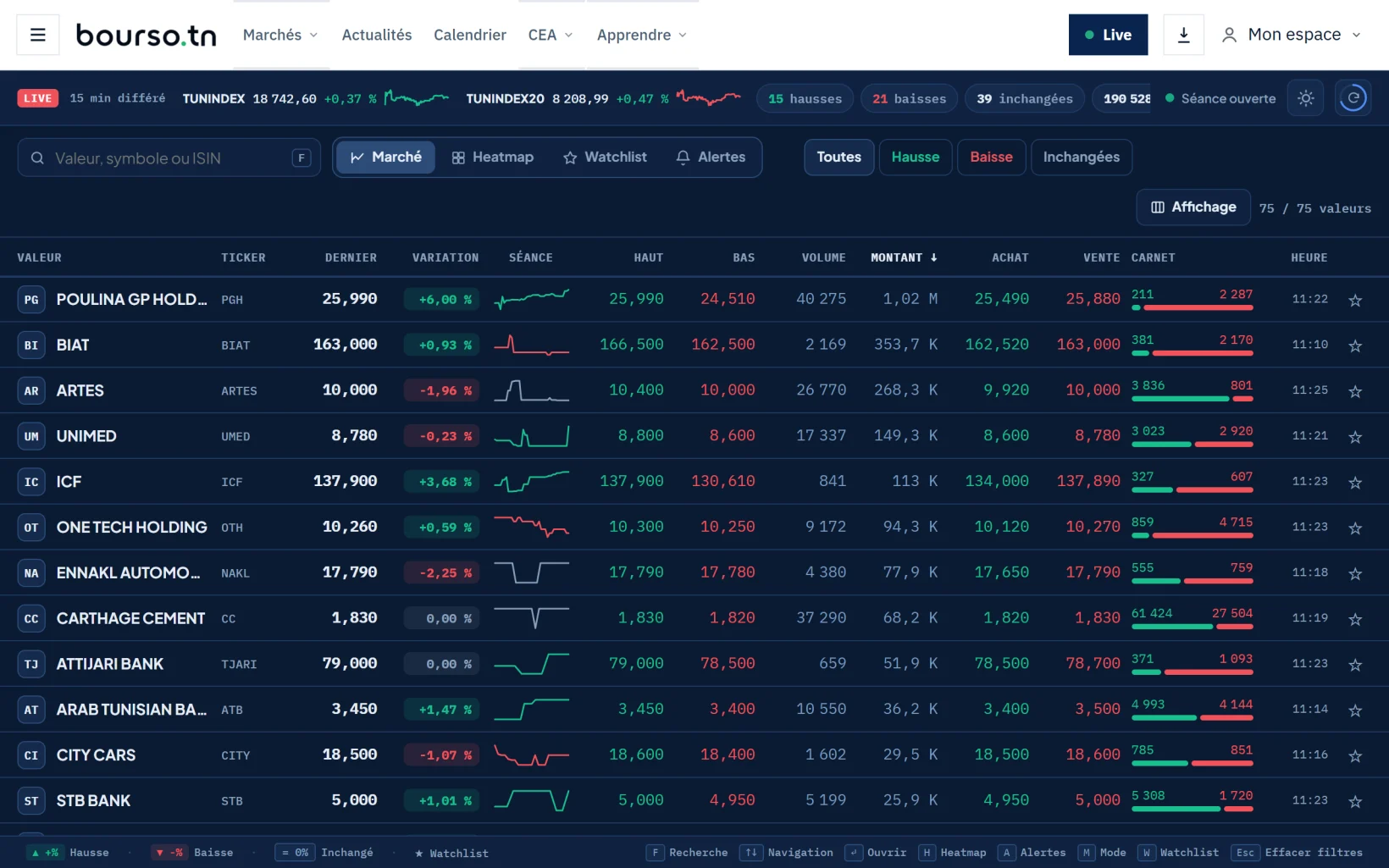Toggle the light/dark theme sun icon

(1305, 98)
